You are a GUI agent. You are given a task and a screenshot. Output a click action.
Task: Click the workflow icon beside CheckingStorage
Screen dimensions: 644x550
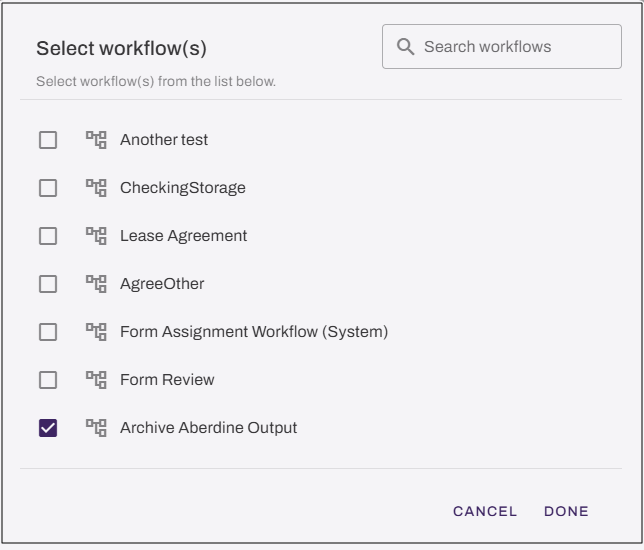[x=96, y=188]
